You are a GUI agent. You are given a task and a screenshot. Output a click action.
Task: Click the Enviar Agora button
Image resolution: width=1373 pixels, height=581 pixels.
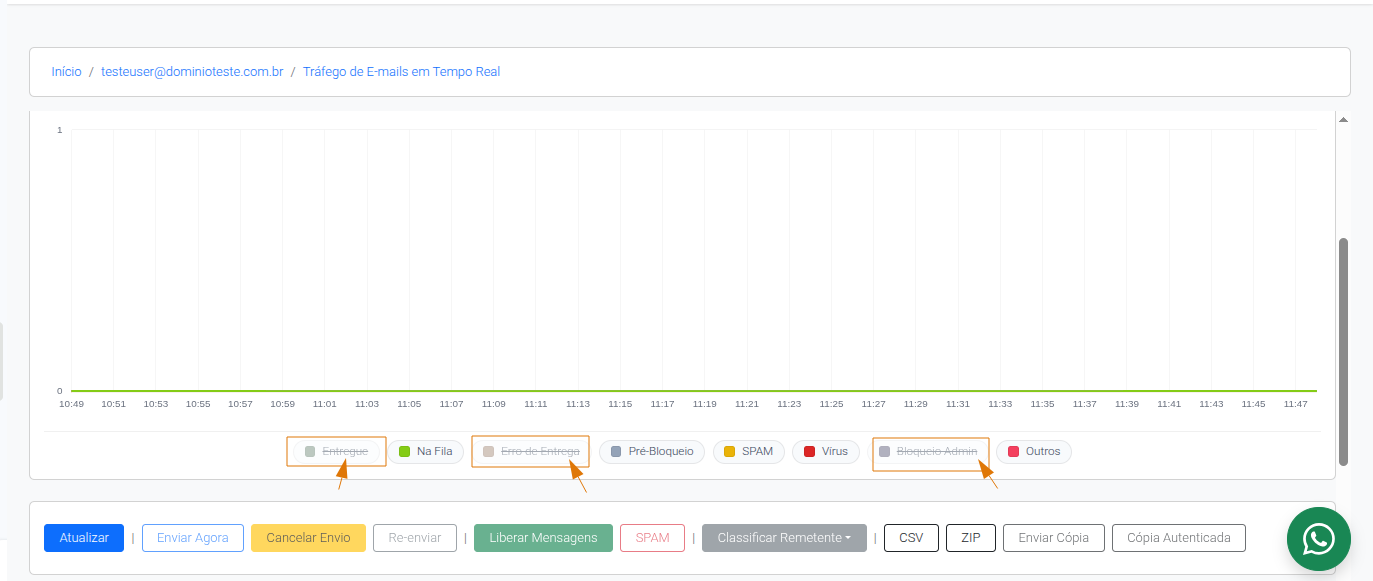click(193, 538)
